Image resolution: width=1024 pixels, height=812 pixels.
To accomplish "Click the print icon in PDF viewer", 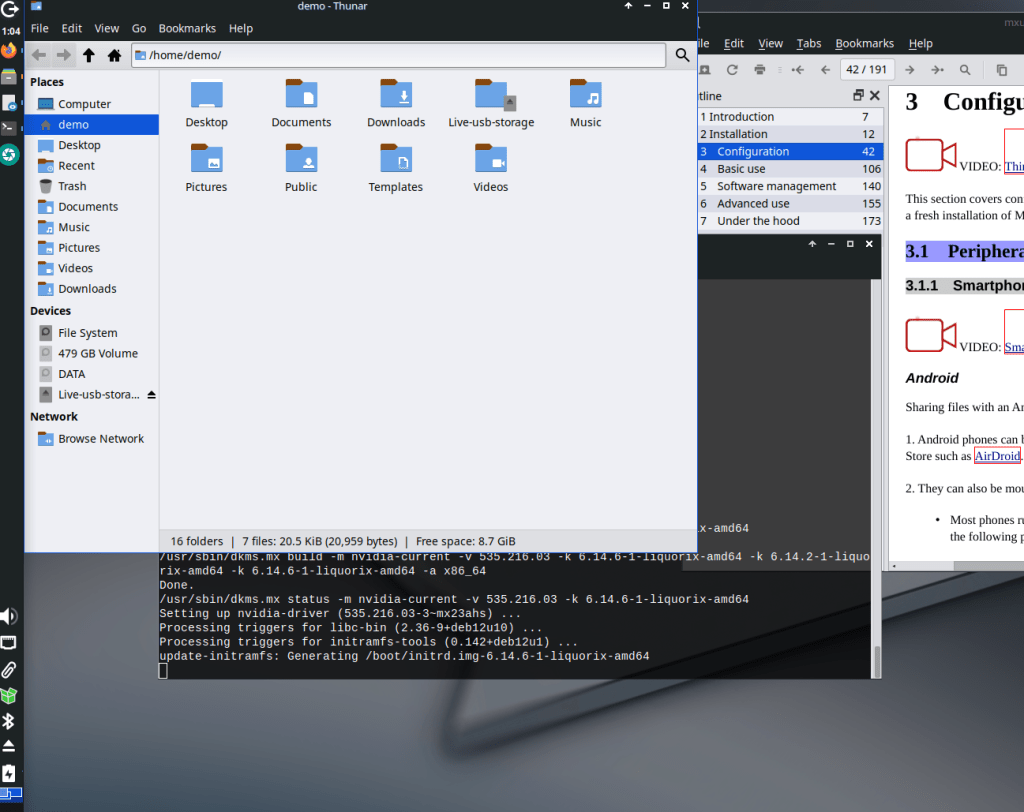I will point(760,70).
